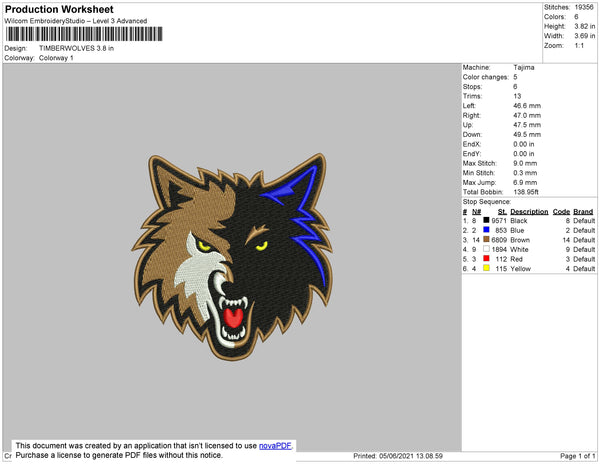
Task: Click the Black color swatch in stop sequence
Action: click(x=486, y=220)
